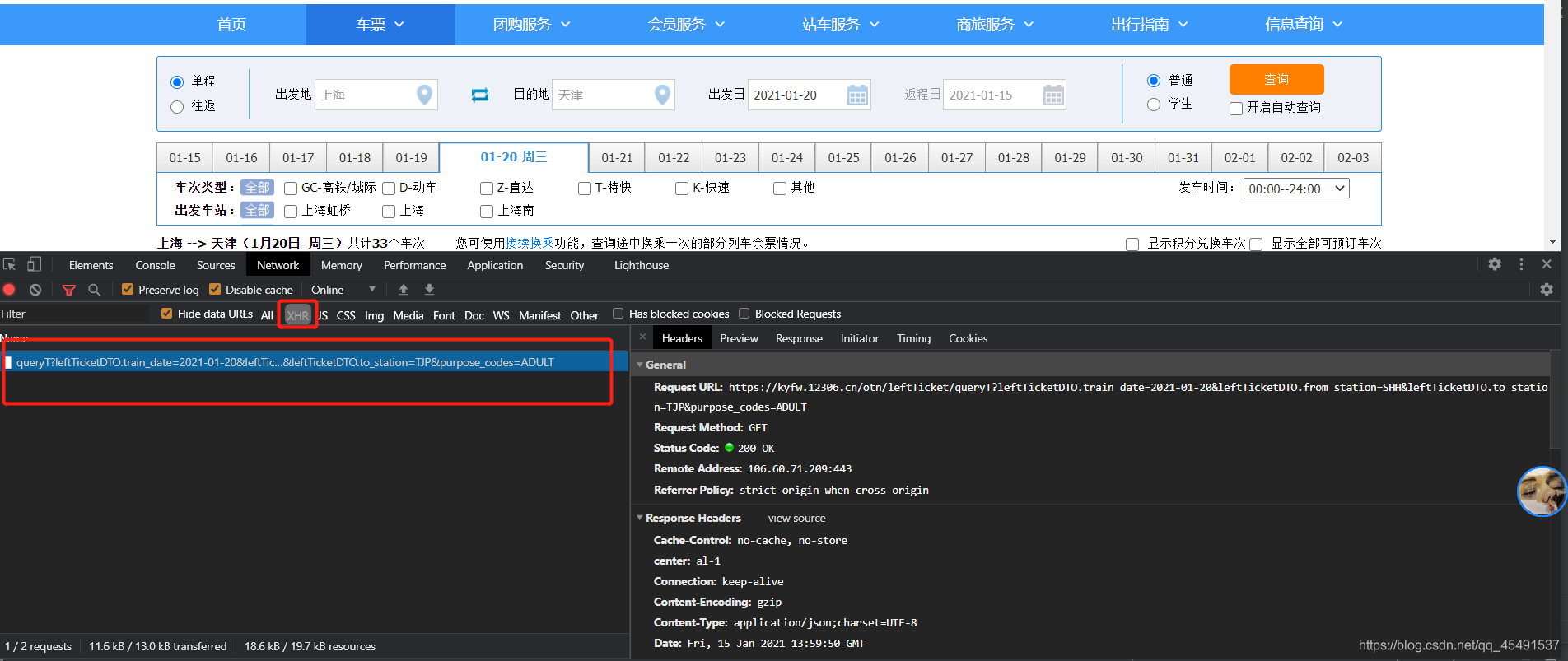
Task: Select 学生 student radio button
Action: (1154, 104)
